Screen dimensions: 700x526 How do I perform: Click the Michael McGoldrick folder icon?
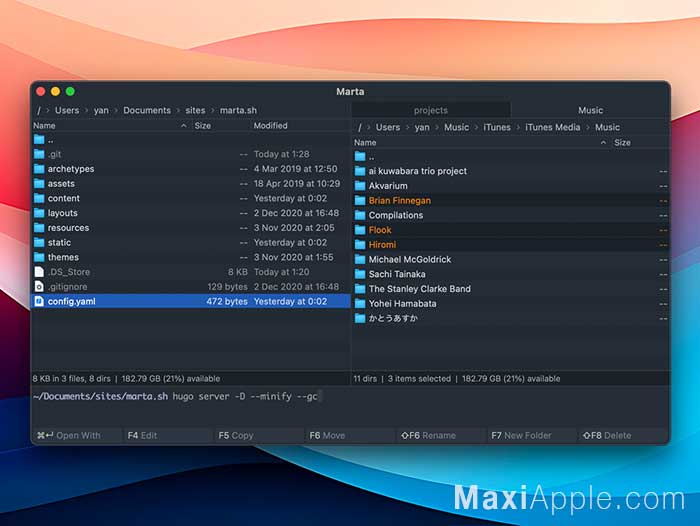[360, 260]
